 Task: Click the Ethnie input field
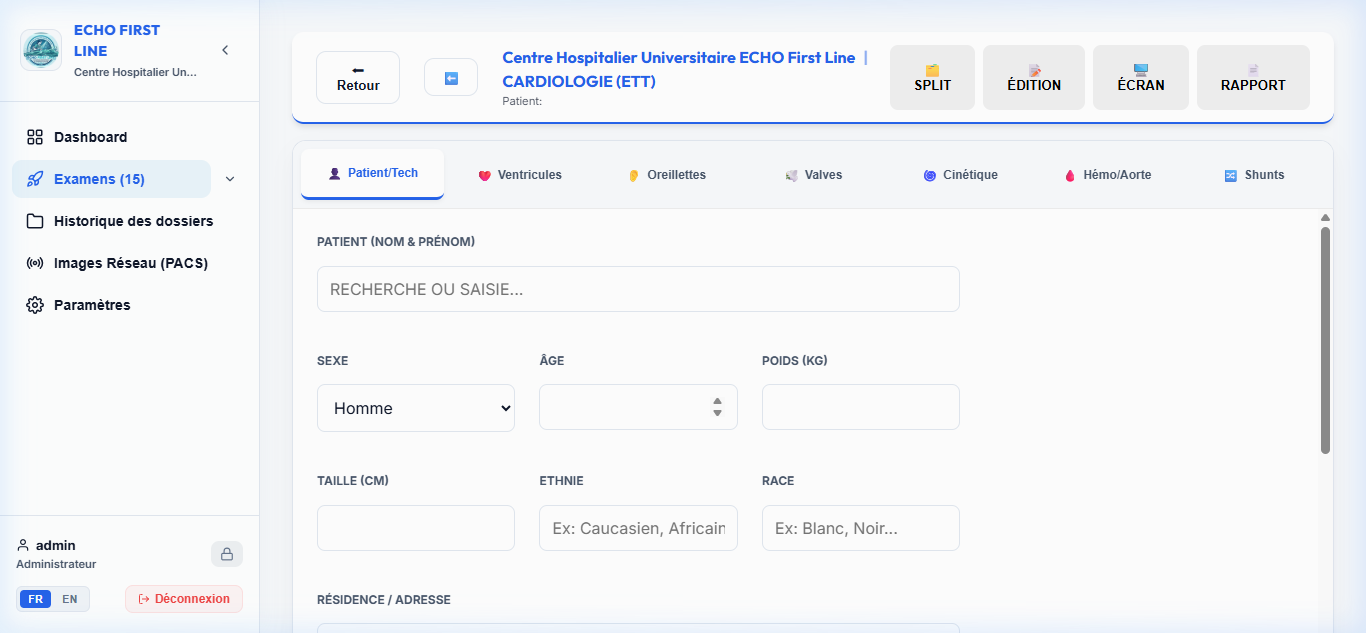(x=638, y=528)
